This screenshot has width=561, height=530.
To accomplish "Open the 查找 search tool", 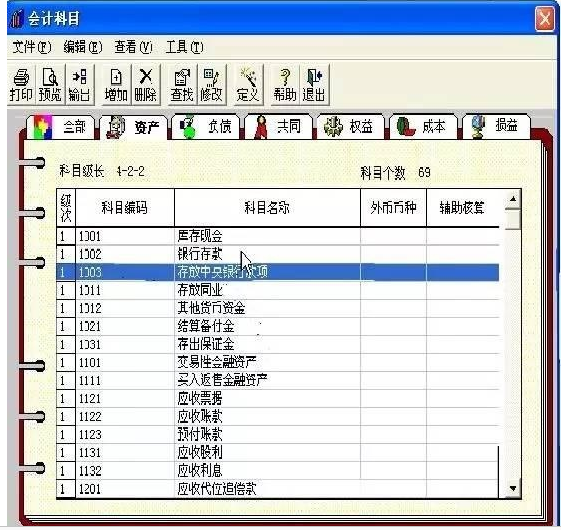I will click(182, 84).
